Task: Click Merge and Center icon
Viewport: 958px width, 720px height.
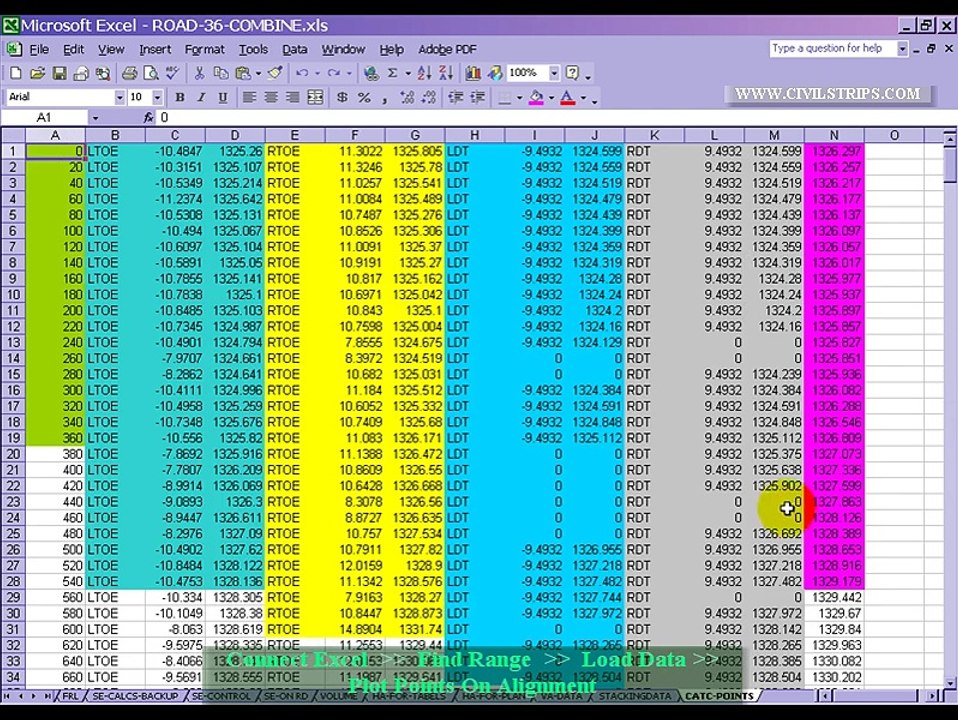Action: (315, 97)
